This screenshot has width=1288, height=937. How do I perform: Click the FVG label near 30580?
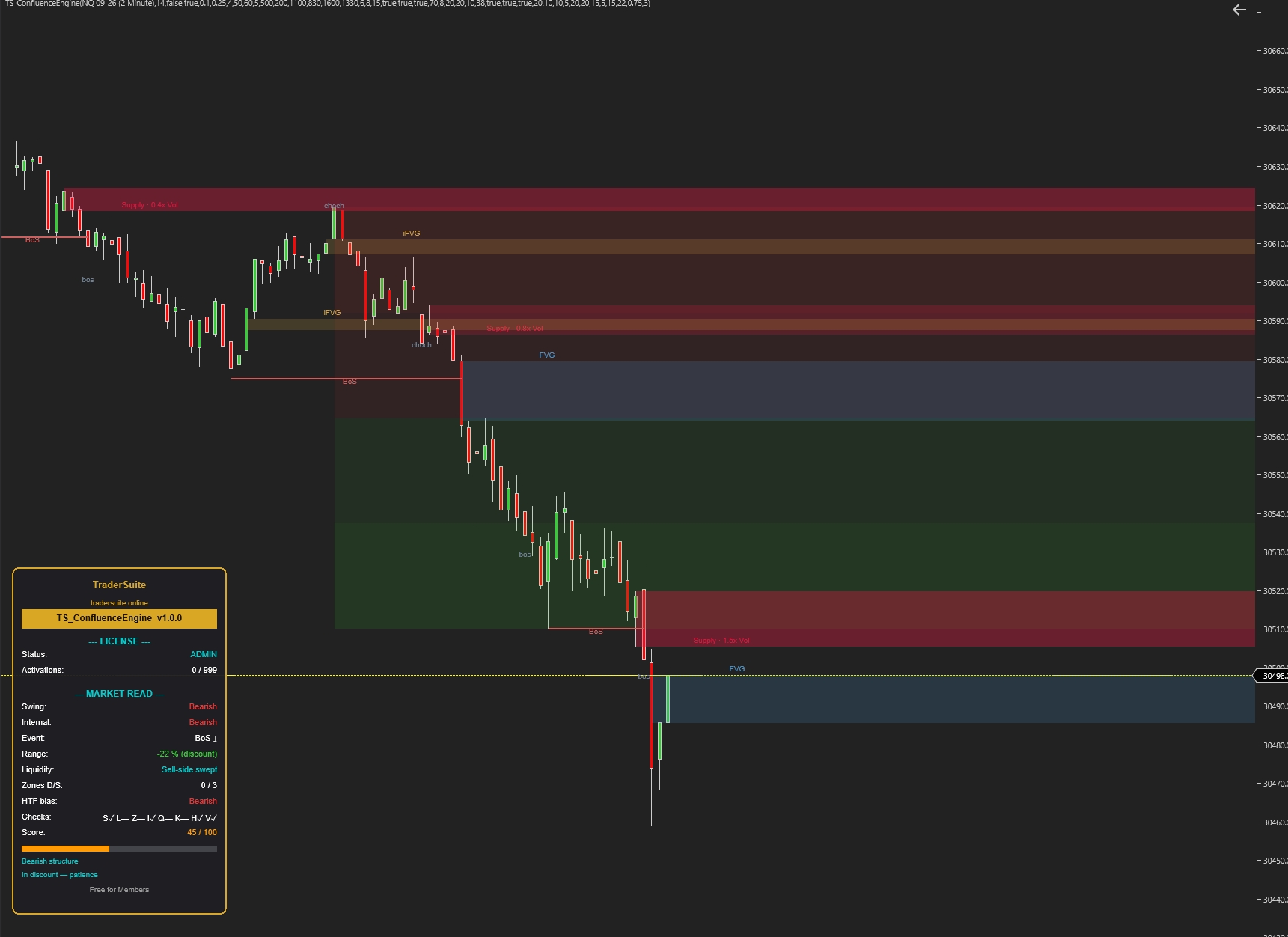(x=547, y=355)
